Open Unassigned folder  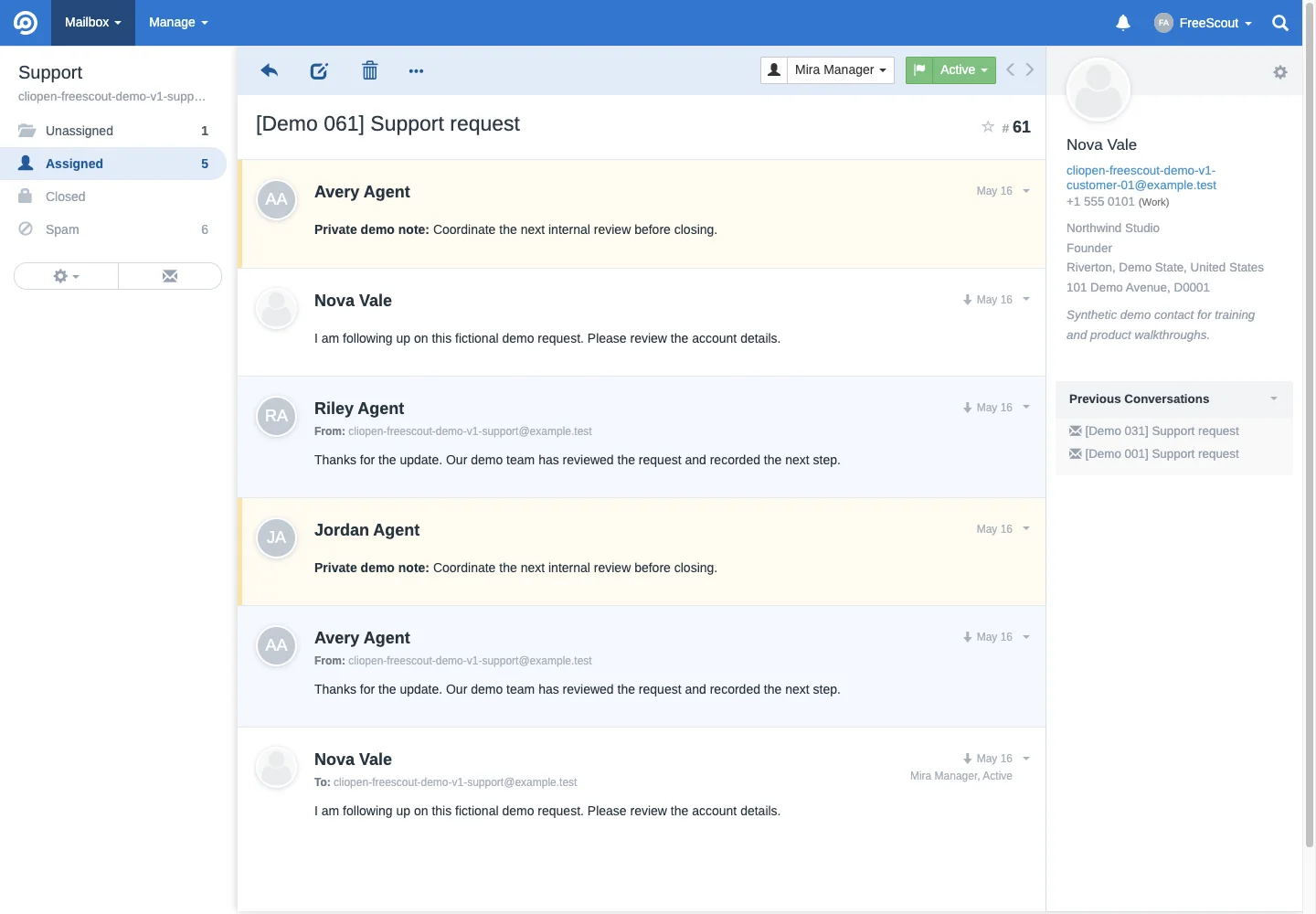coord(113,131)
